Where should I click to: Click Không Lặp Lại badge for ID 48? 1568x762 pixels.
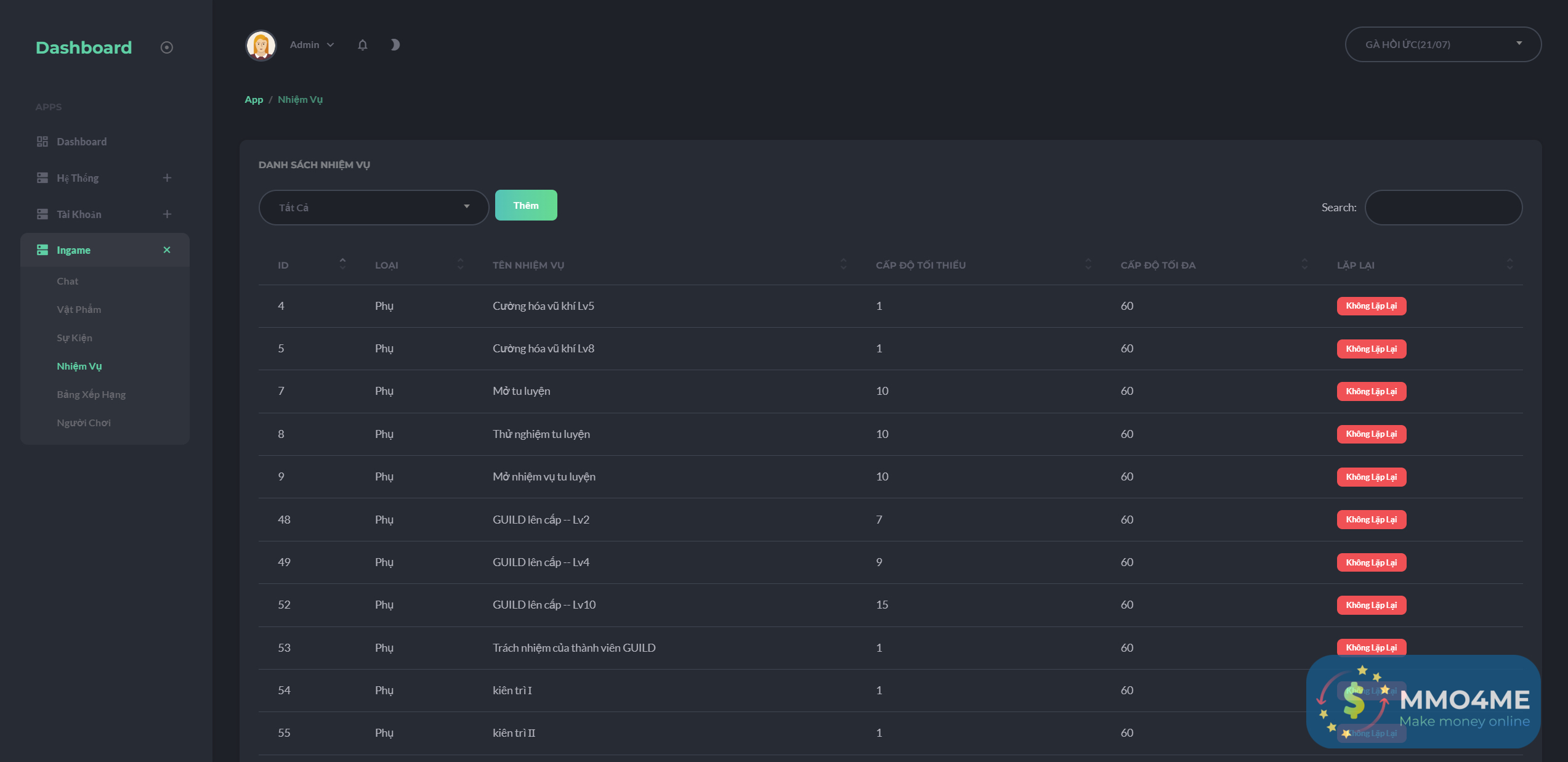click(1372, 520)
